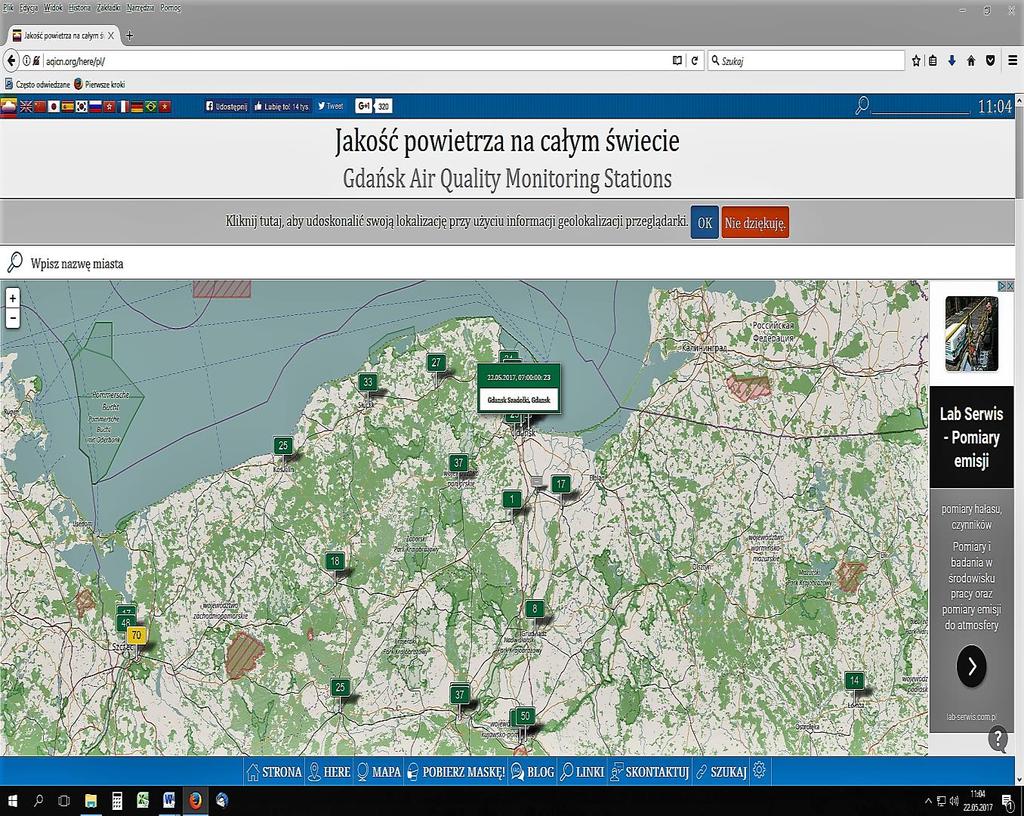Decline geolocation with Nie dziękuję
1024x816 pixels.
(755, 223)
